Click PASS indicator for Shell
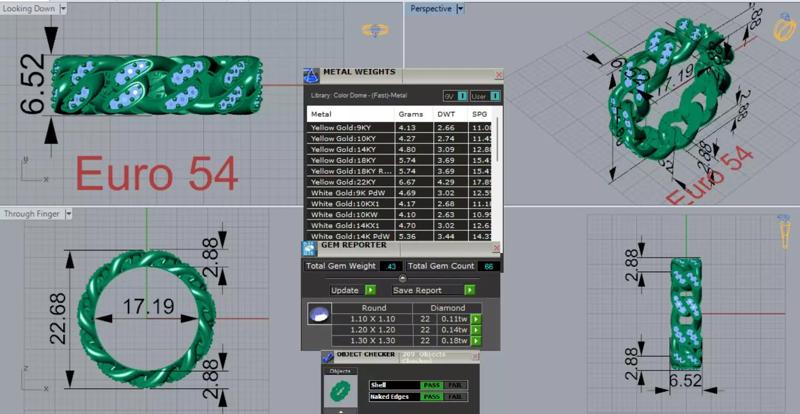800x414 pixels. point(431,385)
